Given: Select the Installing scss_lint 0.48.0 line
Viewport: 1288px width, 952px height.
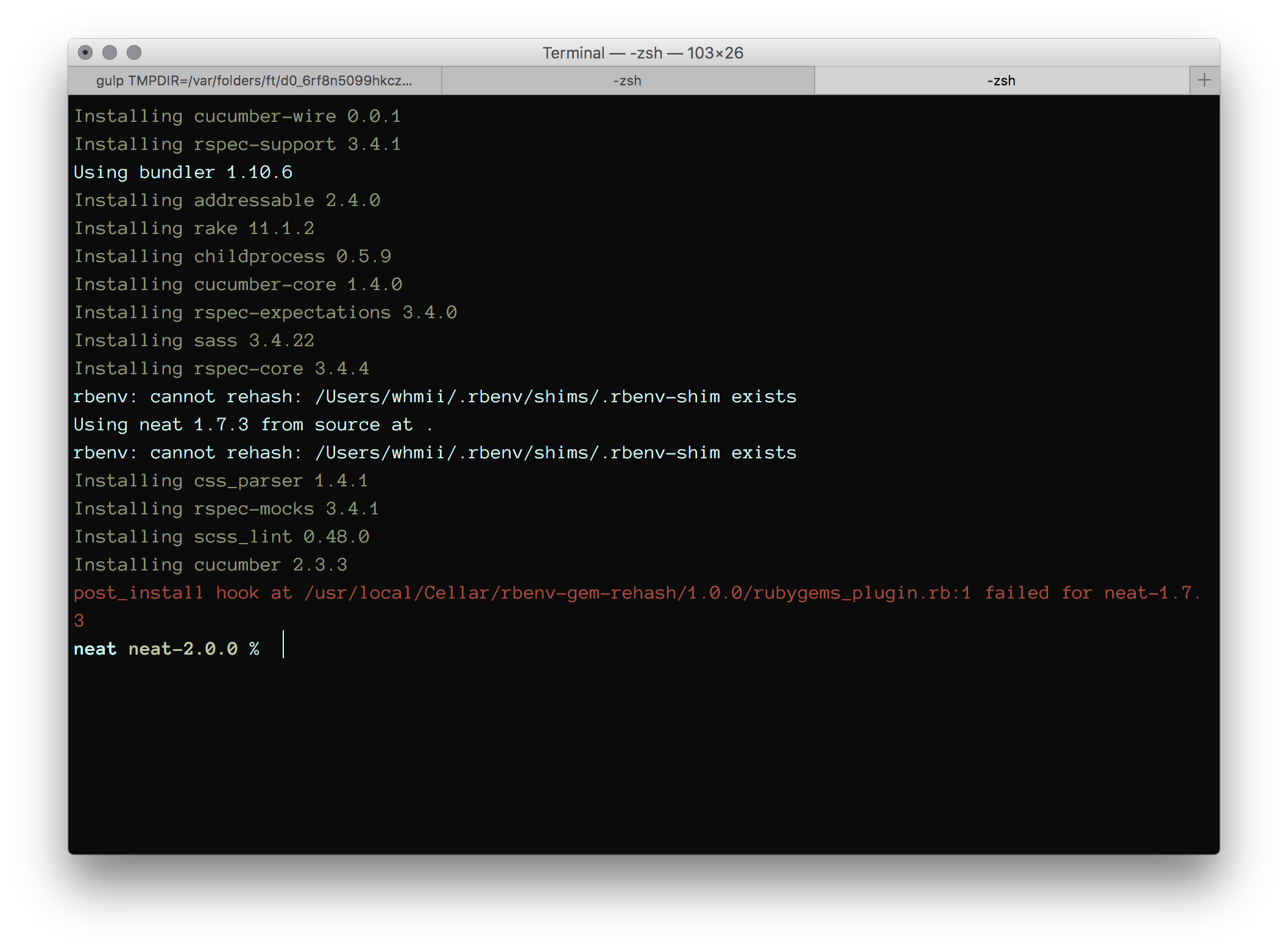Looking at the screenshot, I should (x=221, y=536).
